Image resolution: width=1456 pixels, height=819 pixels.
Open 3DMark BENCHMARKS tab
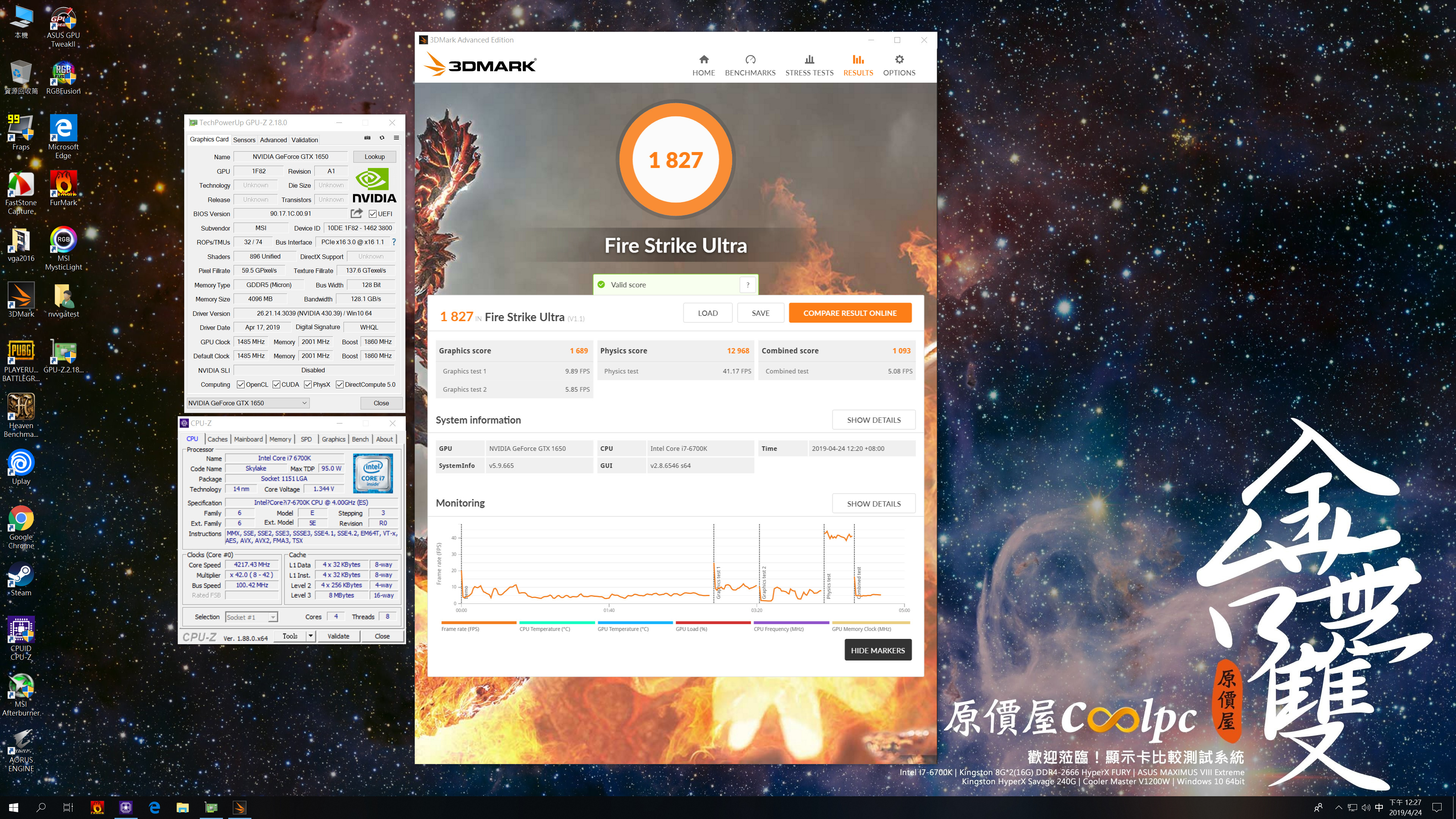750,66
